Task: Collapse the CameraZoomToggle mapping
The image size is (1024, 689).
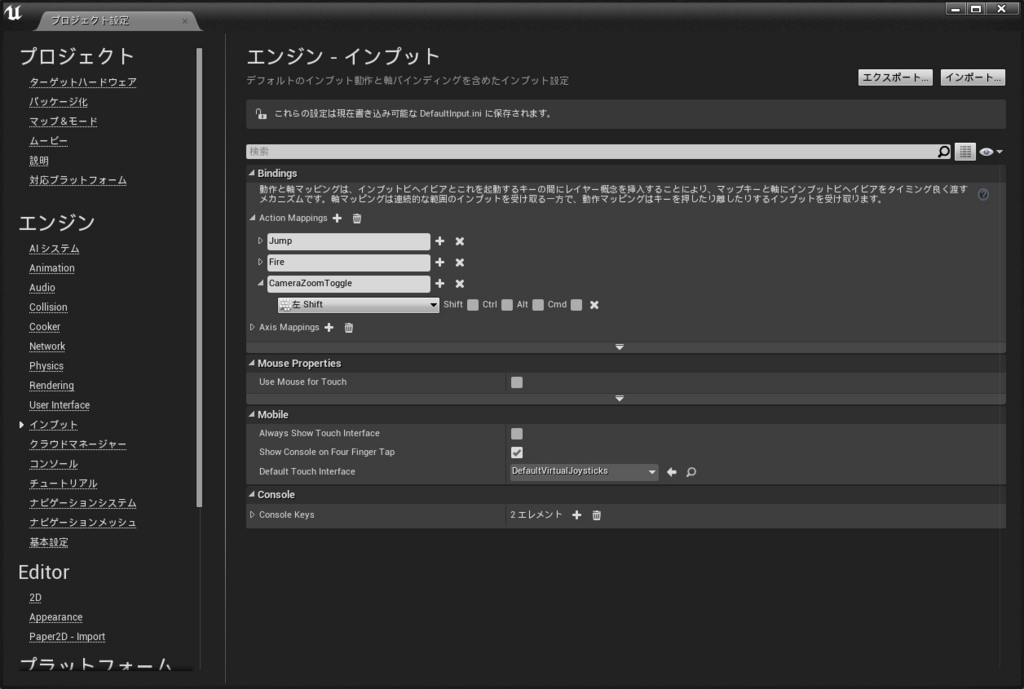Action: (x=260, y=283)
